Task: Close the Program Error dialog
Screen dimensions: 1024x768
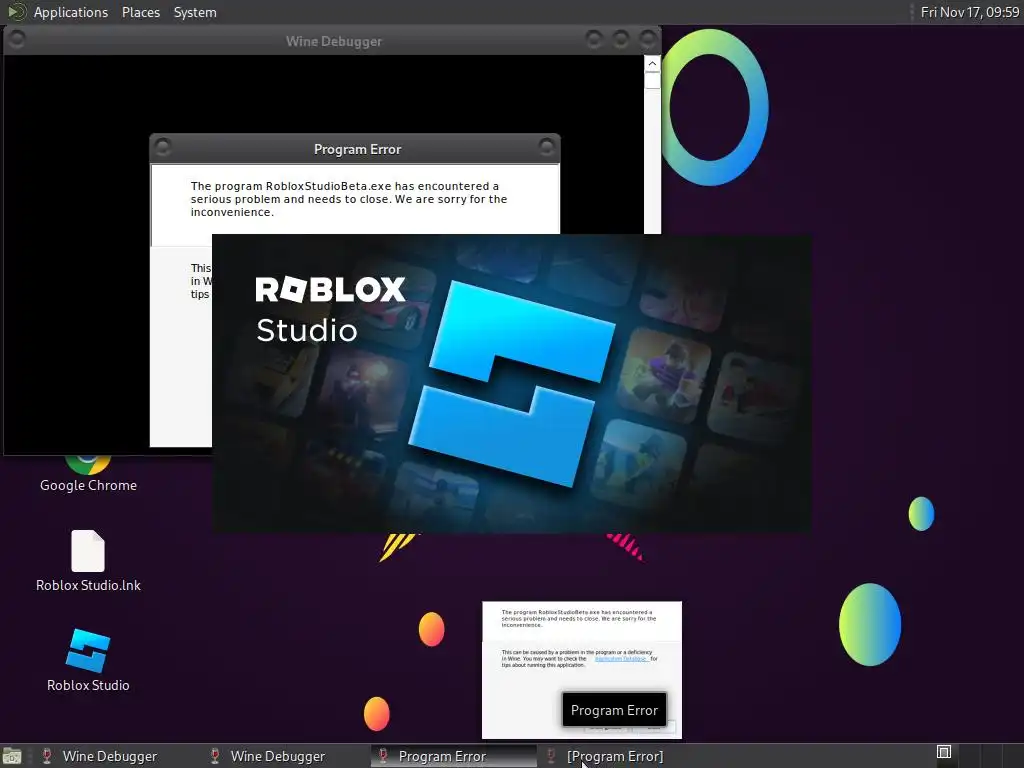Action: click(546, 147)
